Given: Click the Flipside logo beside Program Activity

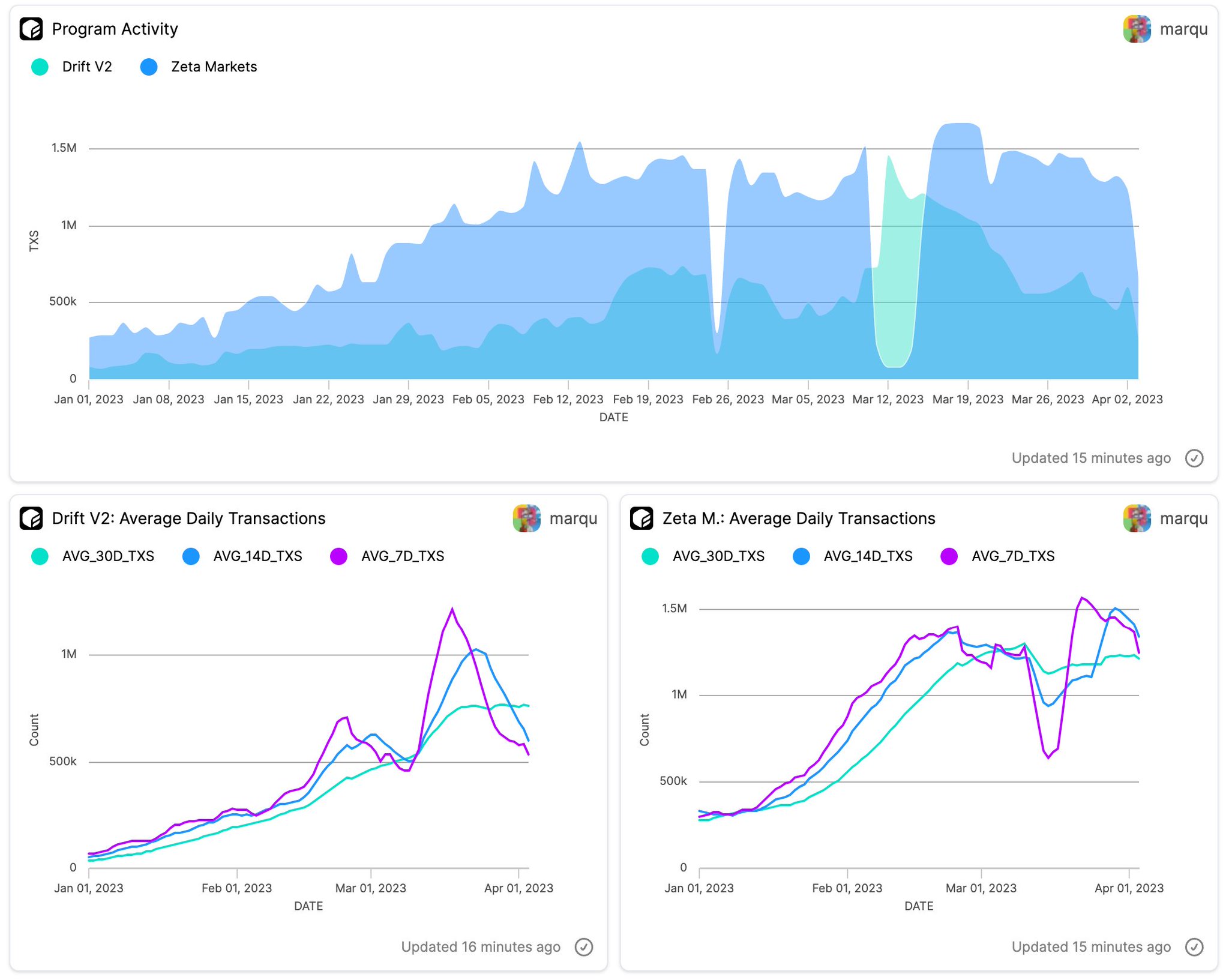Looking at the screenshot, I should (31, 29).
